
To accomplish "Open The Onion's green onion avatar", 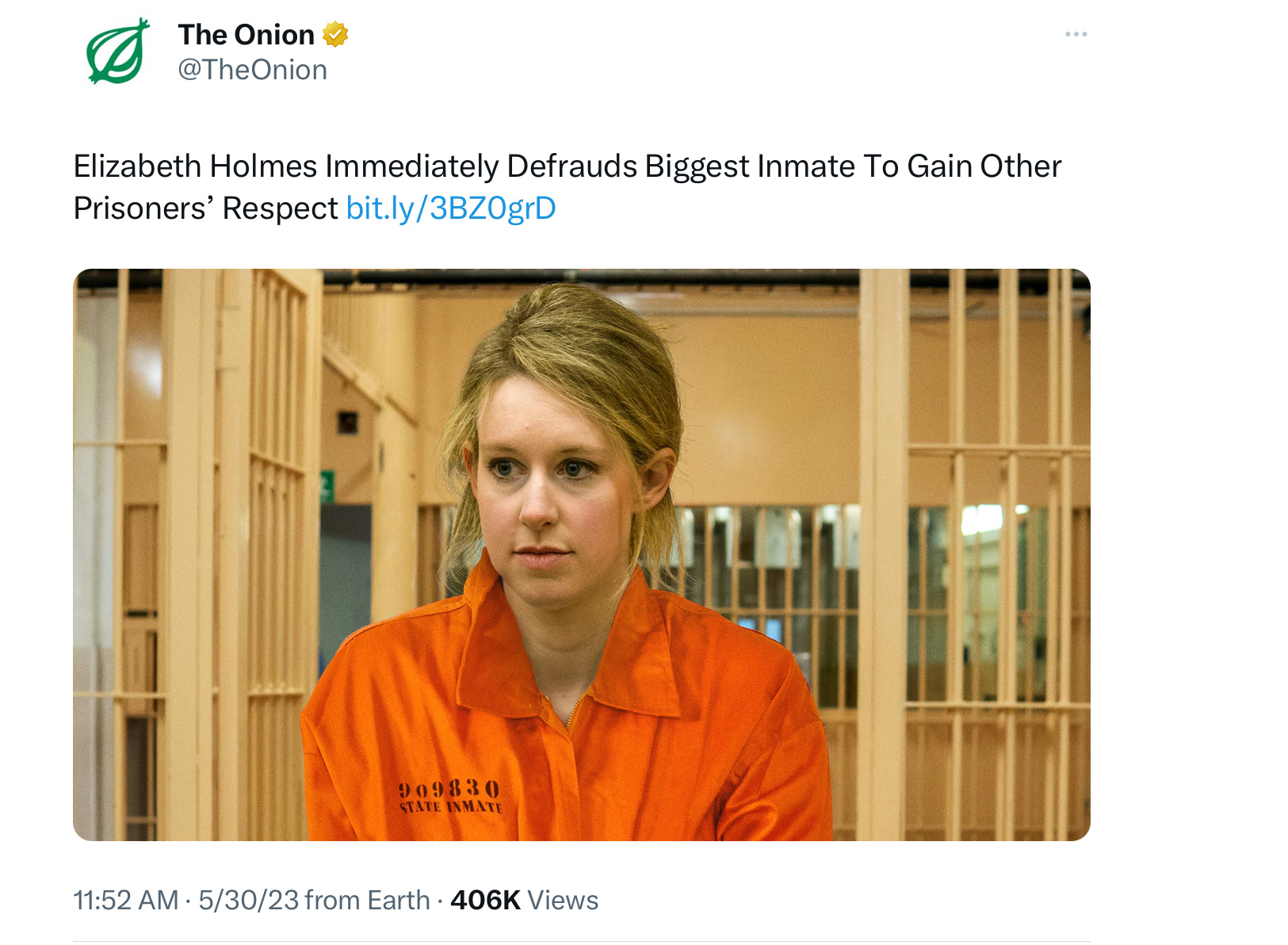I will (x=118, y=51).
